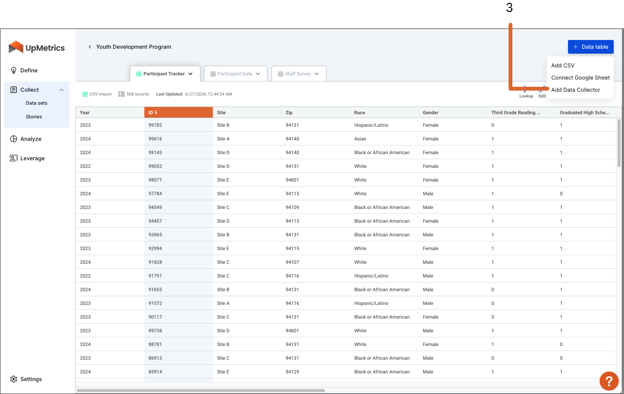Choose Add CSV from the menu

coord(563,65)
